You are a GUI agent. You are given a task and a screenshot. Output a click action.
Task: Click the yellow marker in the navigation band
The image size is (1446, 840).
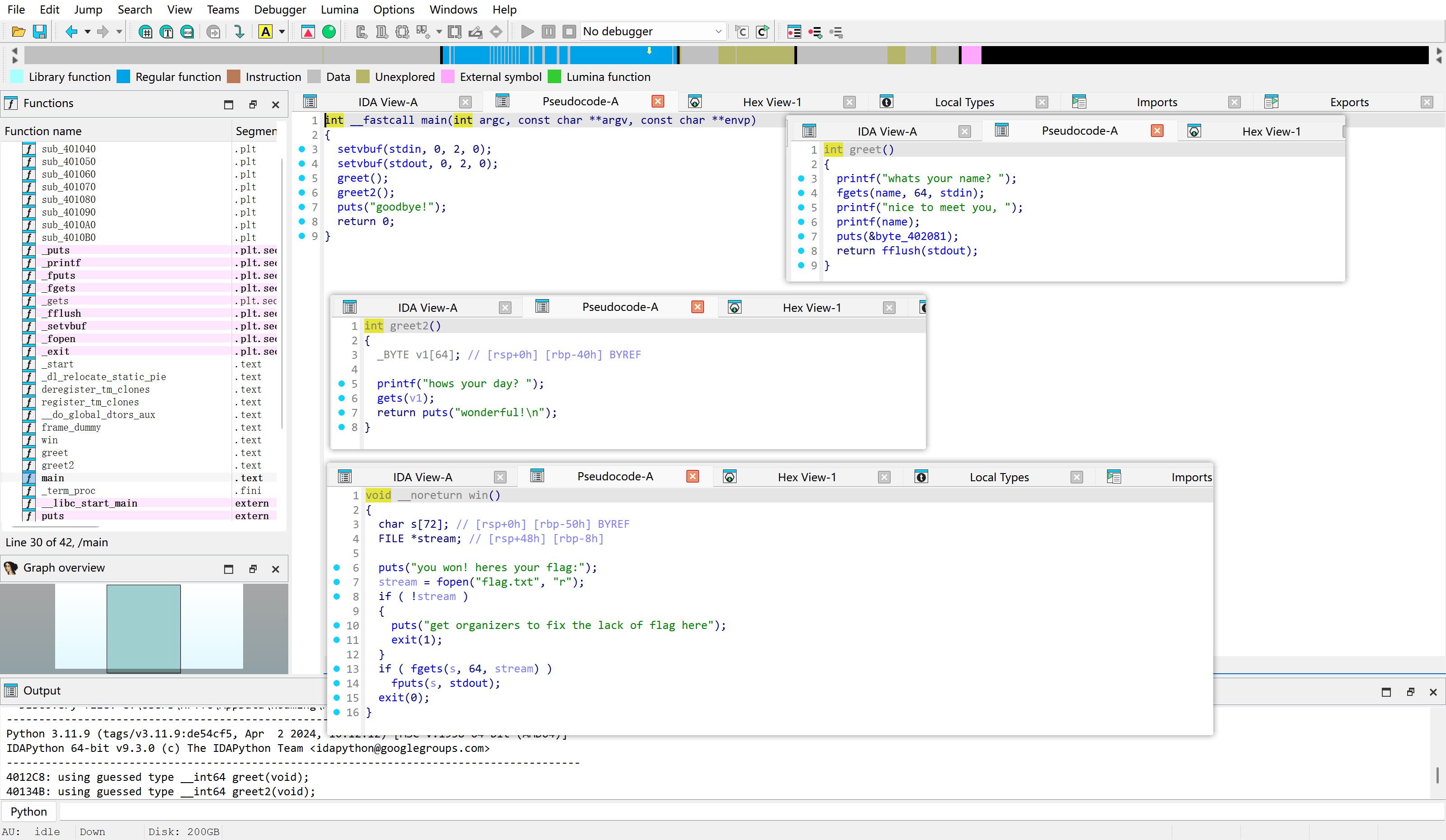pyautogui.click(x=649, y=51)
